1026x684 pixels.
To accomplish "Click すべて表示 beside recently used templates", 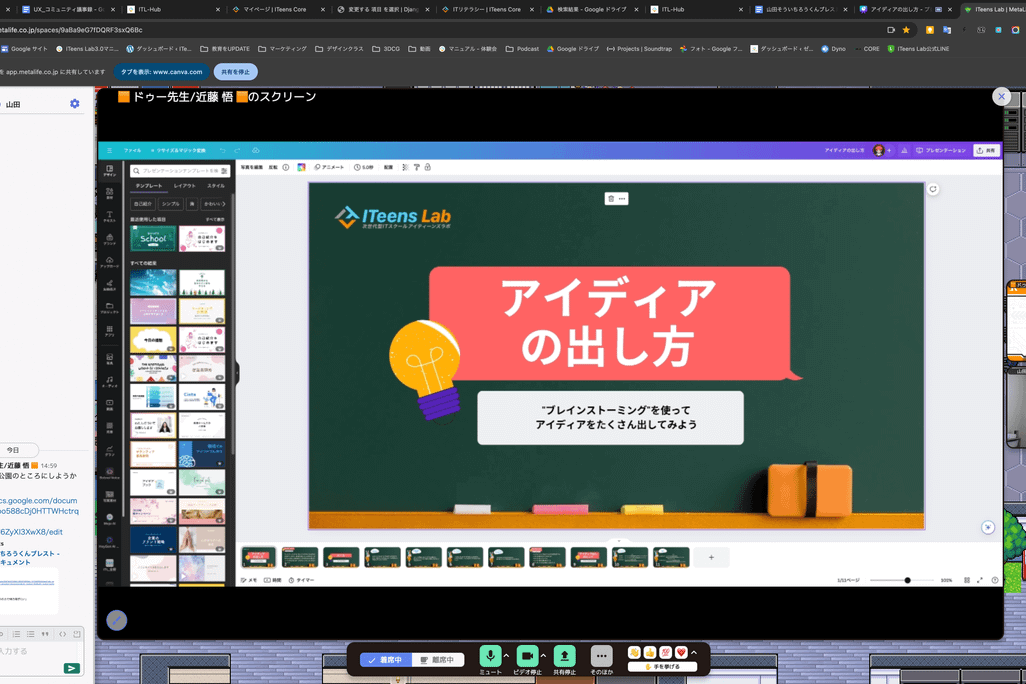I will tap(215, 219).
